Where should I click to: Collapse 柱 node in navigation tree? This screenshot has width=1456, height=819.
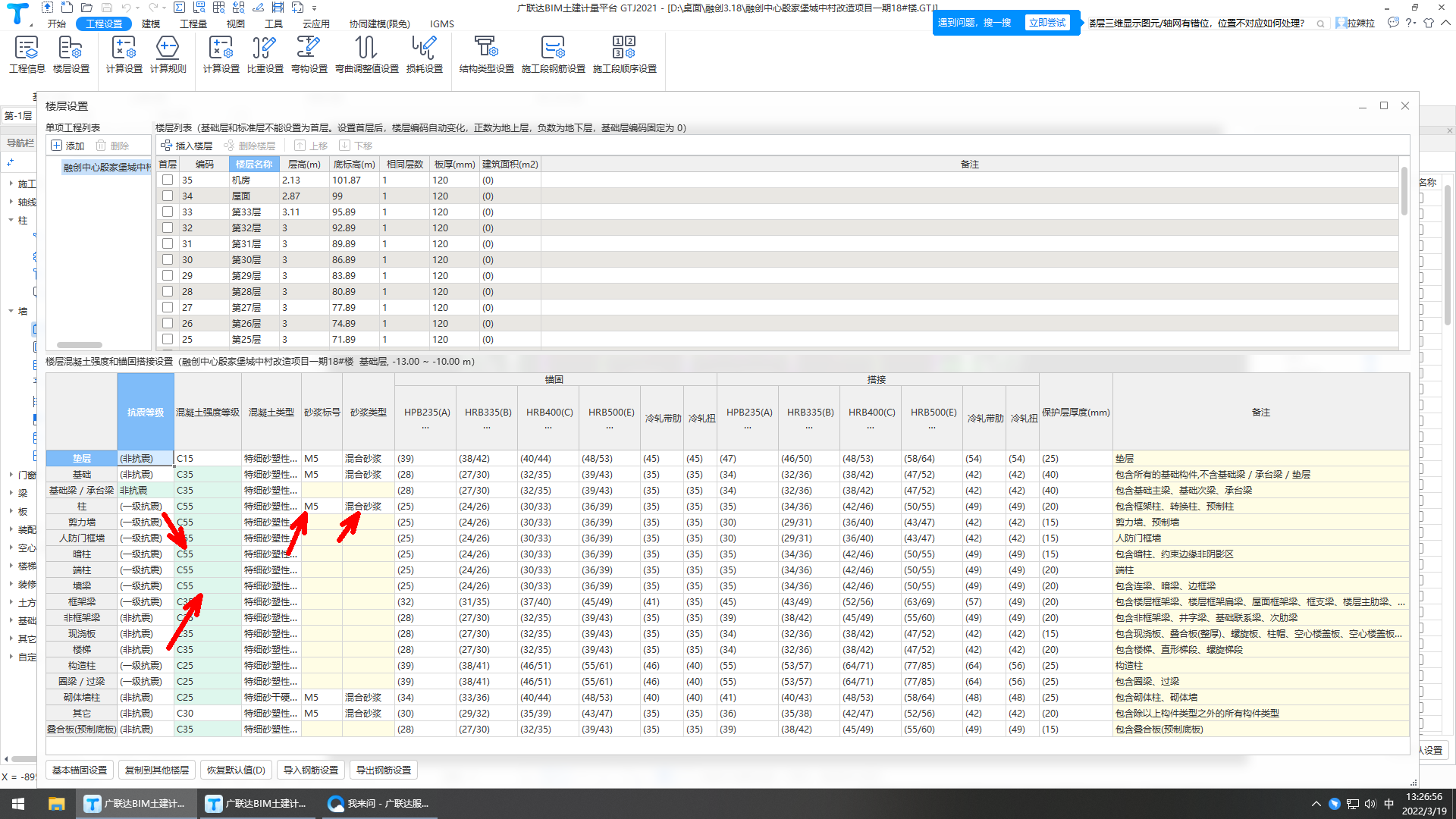pos(11,220)
